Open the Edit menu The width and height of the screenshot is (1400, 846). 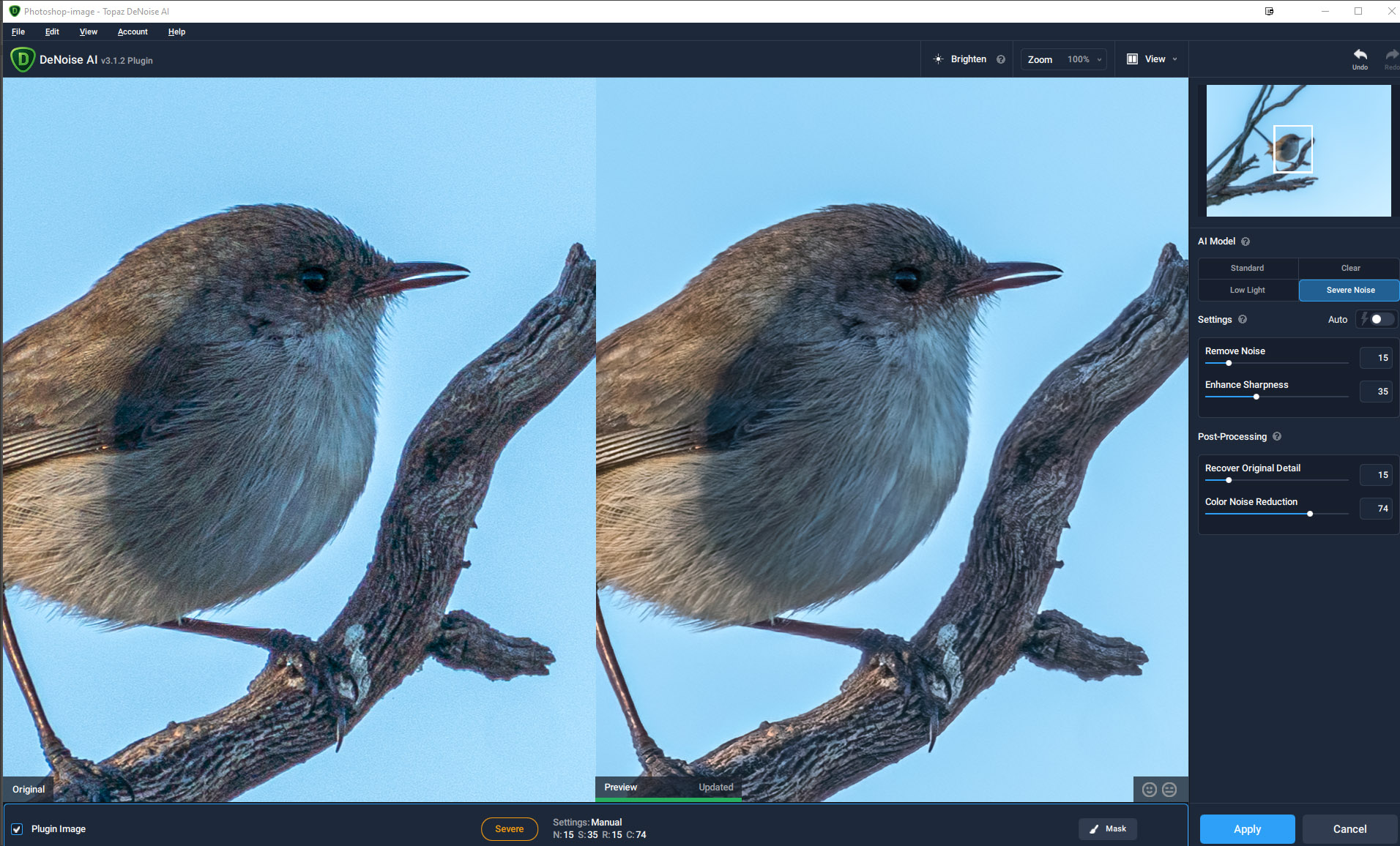(52, 32)
